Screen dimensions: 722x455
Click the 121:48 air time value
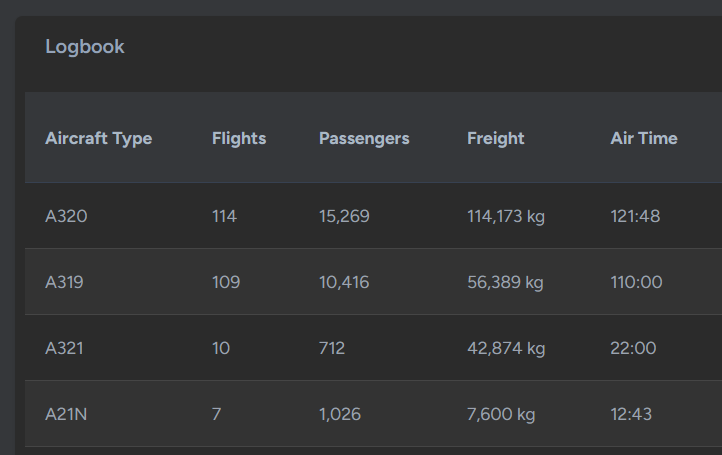pyautogui.click(x=635, y=216)
